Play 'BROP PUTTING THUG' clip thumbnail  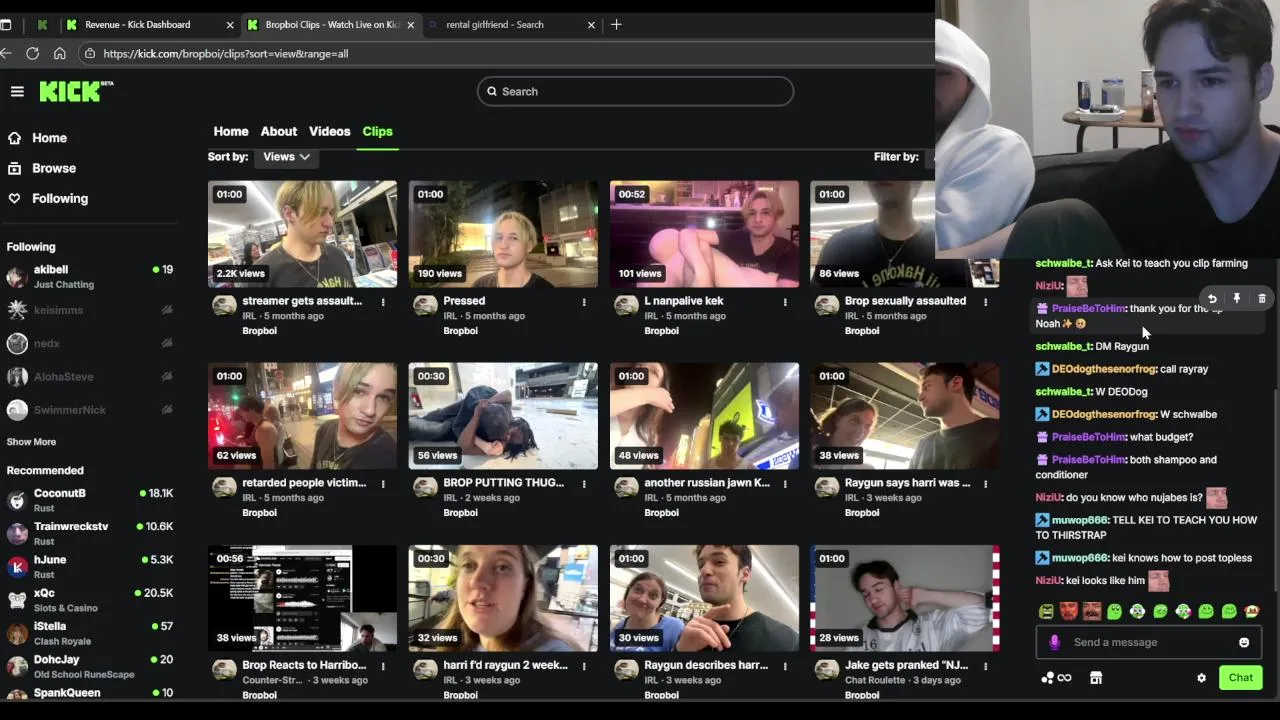(503, 416)
